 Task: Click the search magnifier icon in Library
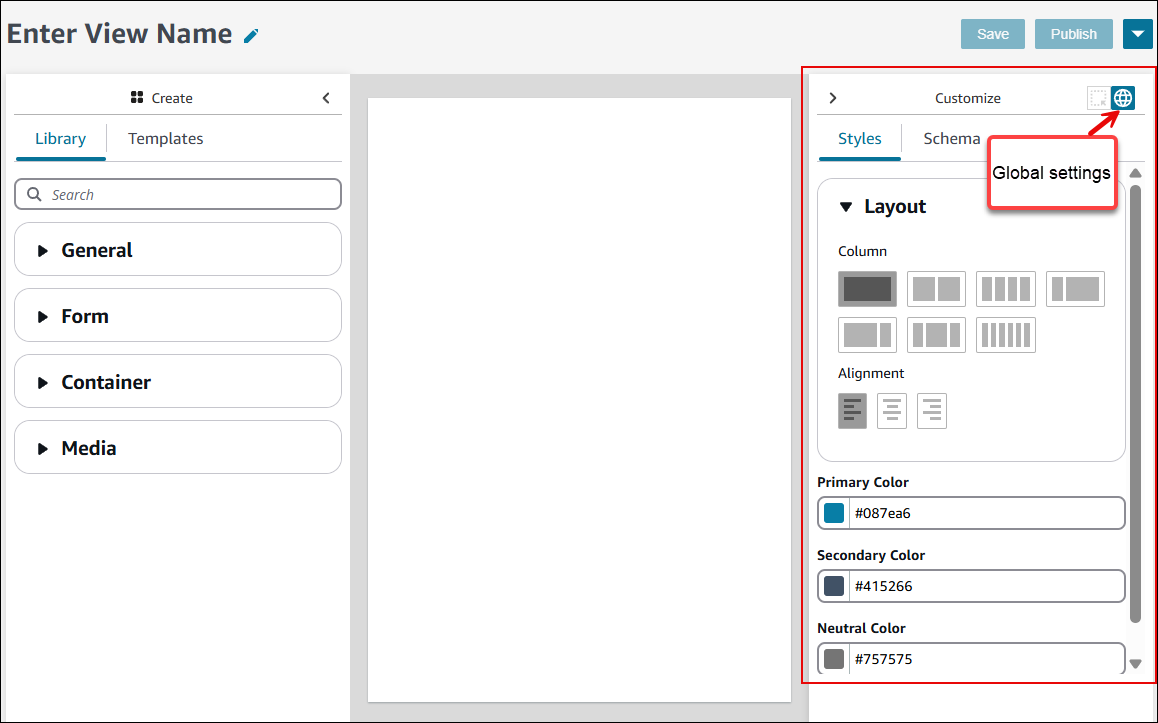(x=34, y=194)
